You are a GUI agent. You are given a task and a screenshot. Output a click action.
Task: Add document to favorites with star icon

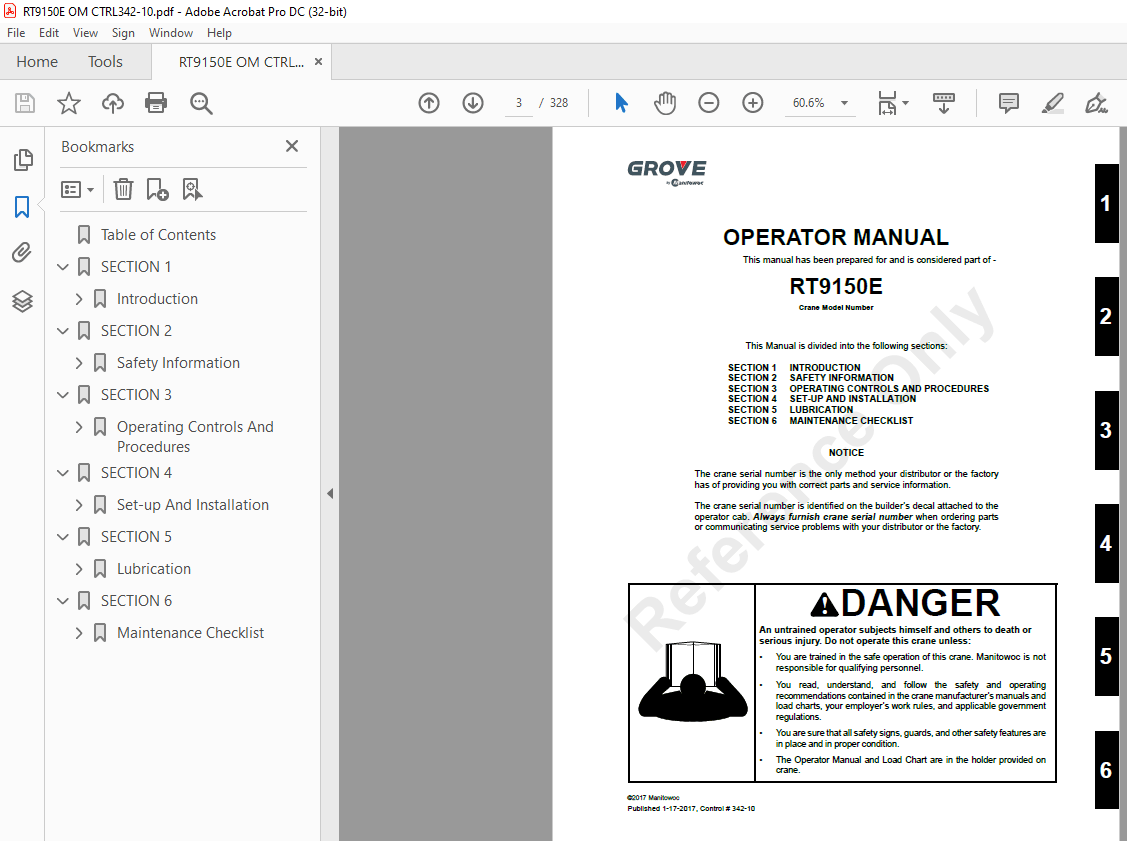[68, 103]
